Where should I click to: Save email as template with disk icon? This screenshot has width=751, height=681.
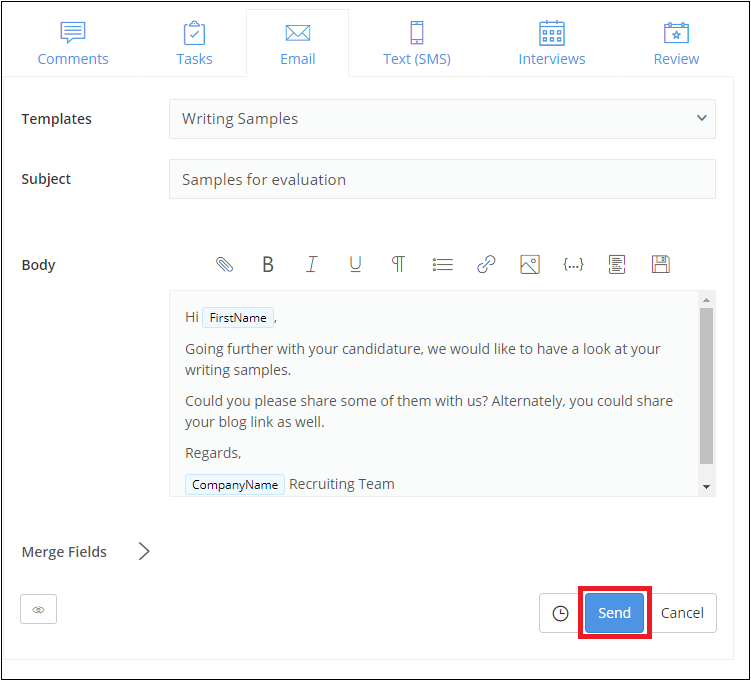(x=660, y=265)
